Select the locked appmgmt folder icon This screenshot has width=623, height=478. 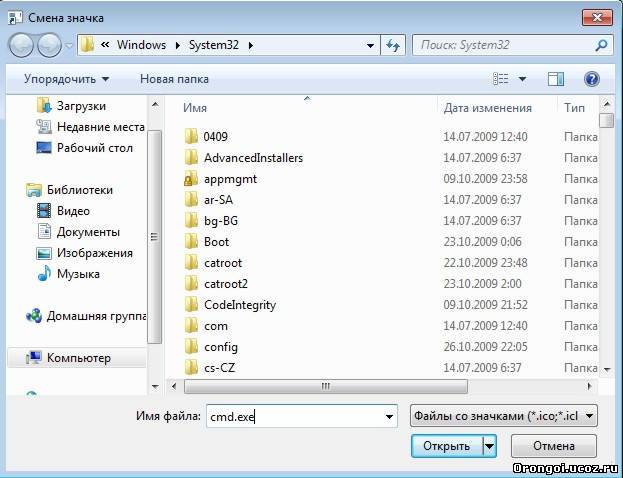point(191,178)
